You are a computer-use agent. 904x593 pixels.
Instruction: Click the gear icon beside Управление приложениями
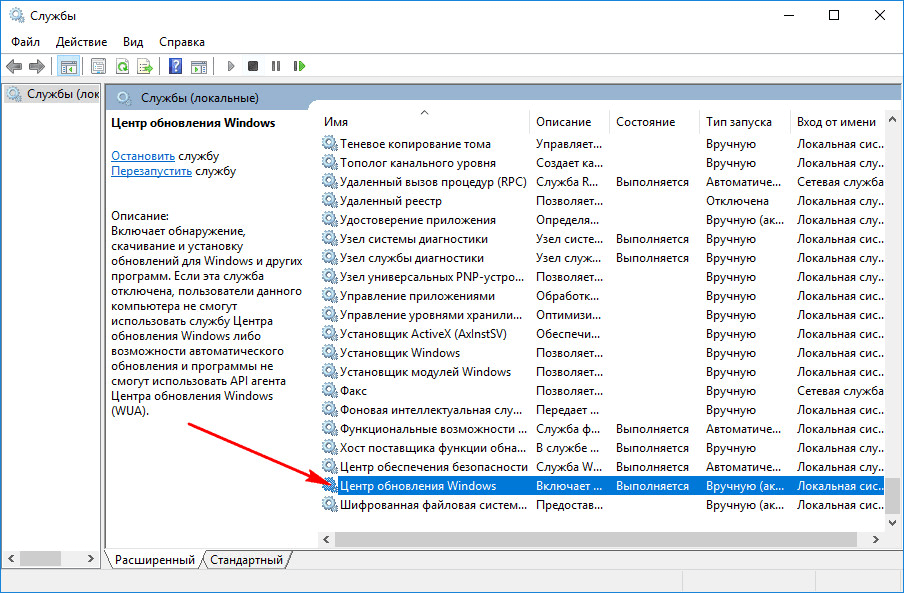[x=329, y=296]
